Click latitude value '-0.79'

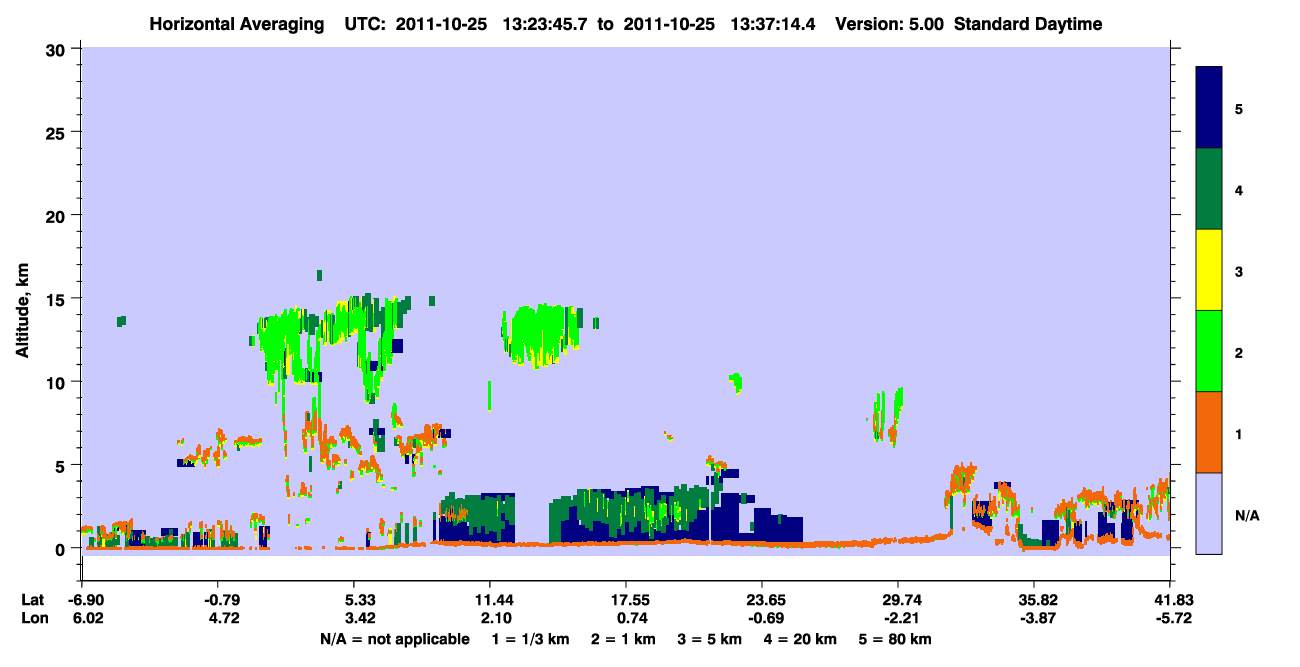click(x=222, y=600)
